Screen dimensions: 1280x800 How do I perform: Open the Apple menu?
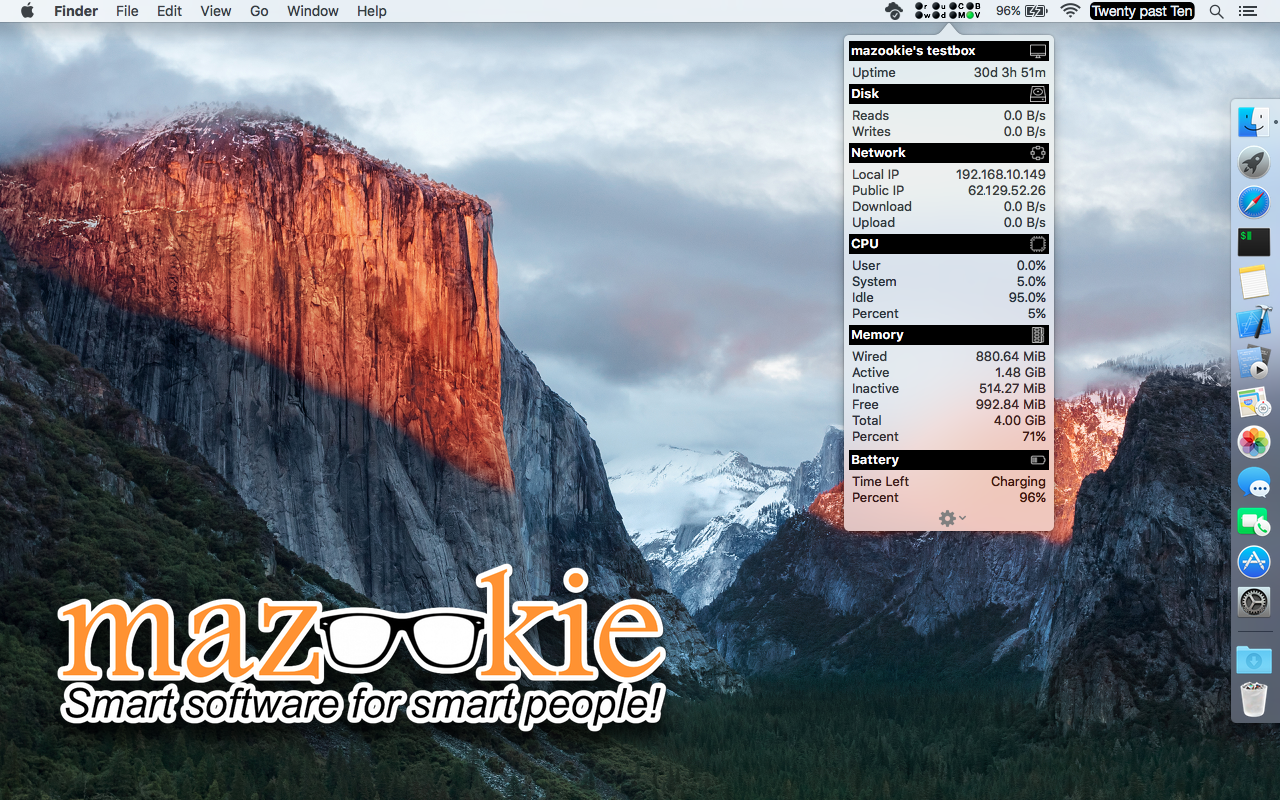27,11
